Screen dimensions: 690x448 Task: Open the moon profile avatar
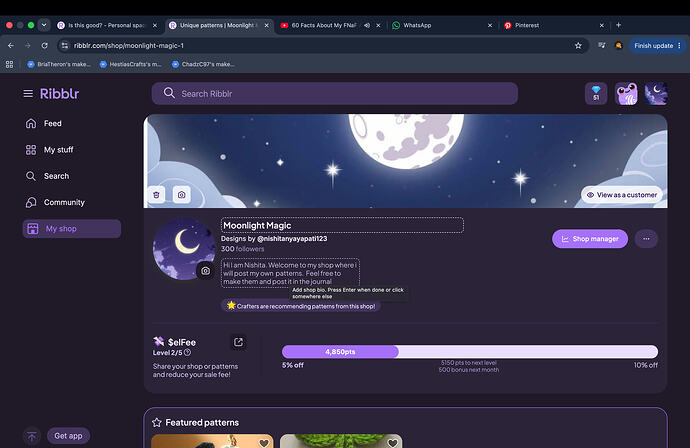[656, 93]
